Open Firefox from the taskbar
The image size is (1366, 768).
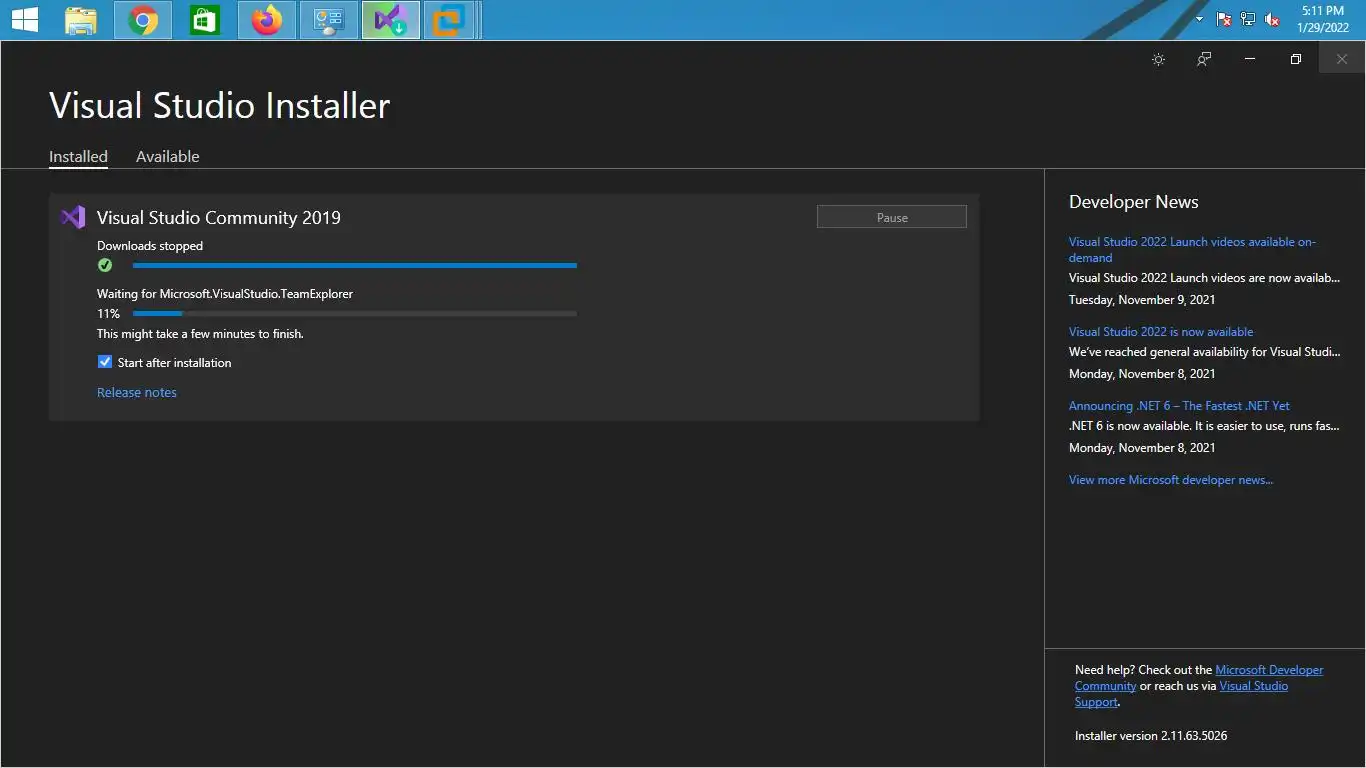[267, 20]
